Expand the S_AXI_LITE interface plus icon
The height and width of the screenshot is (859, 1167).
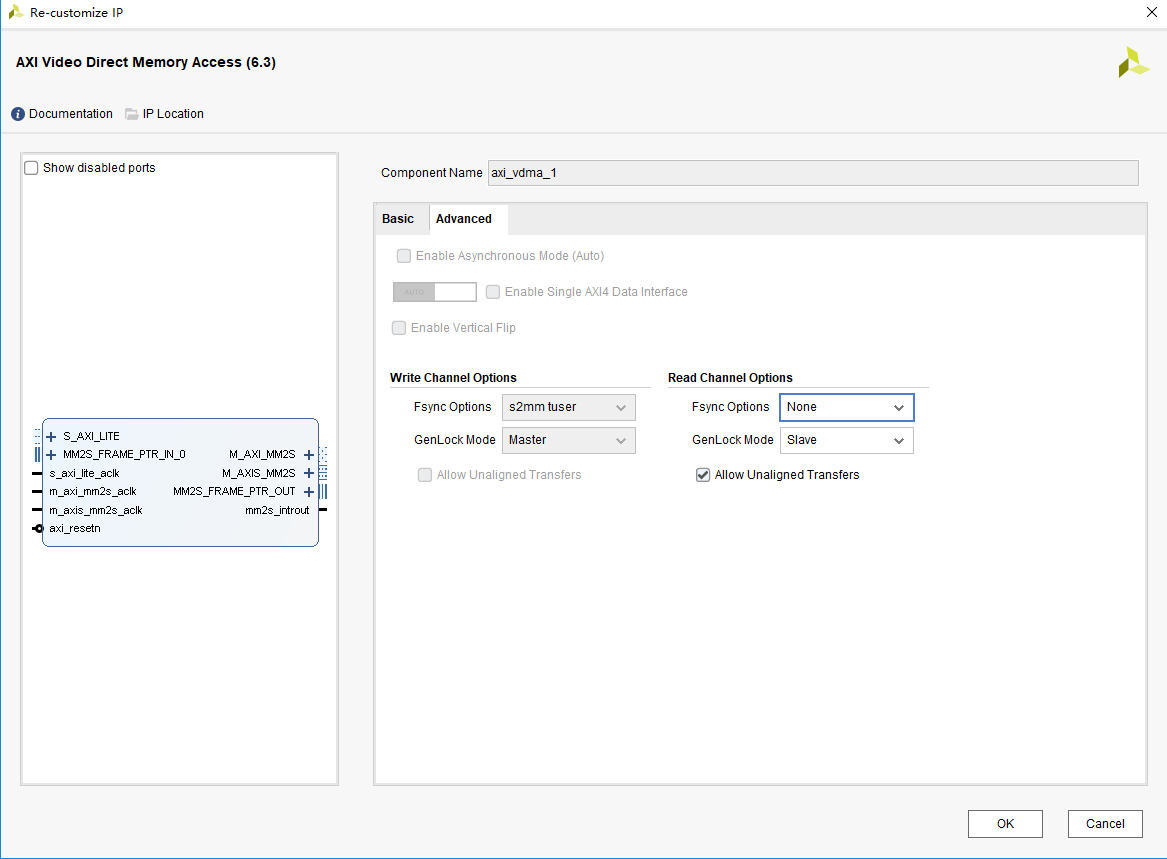click(x=51, y=437)
